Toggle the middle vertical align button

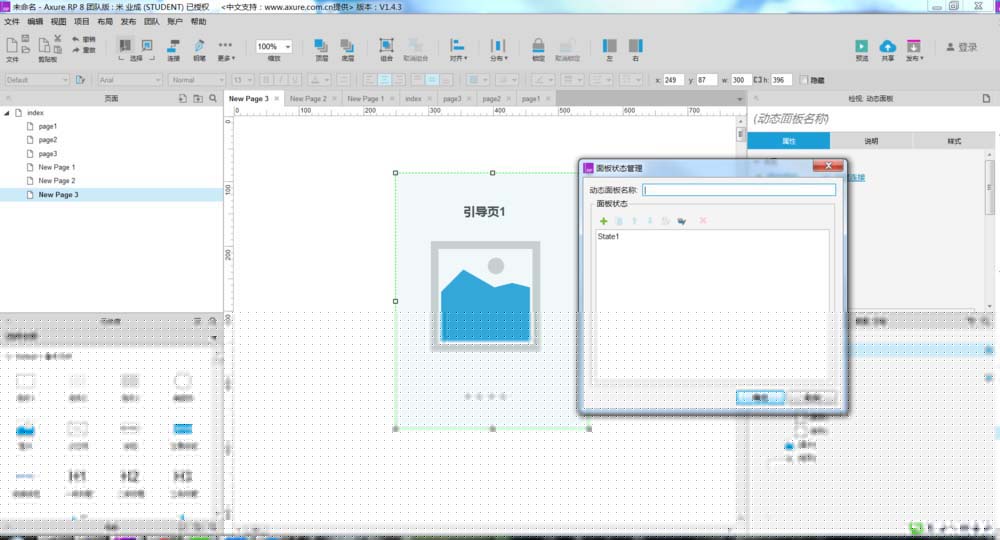pos(432,80)
